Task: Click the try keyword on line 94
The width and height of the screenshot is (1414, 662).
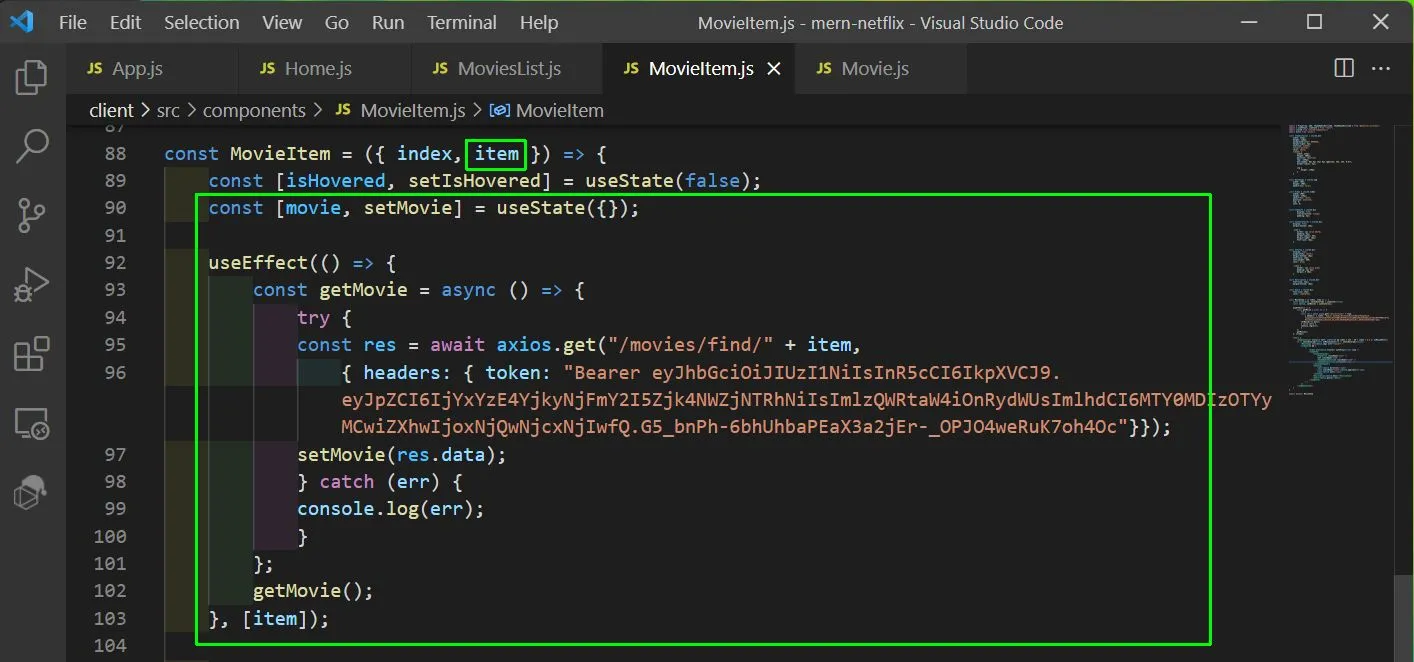Action: [x=313, y=318]
